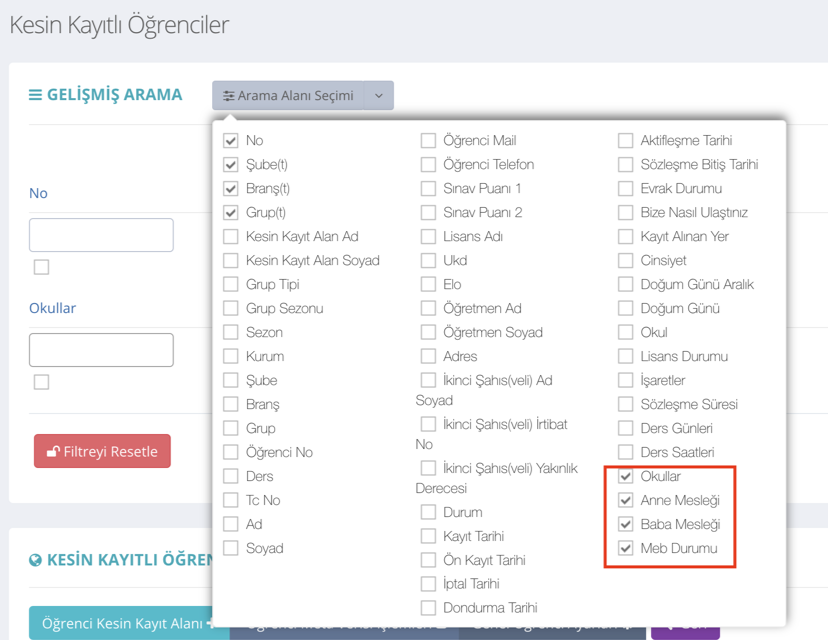The height and width of the screenshot is (640, 829).
Task: Uncheck the Anne Mesleği checkbox
Action: 626,500
